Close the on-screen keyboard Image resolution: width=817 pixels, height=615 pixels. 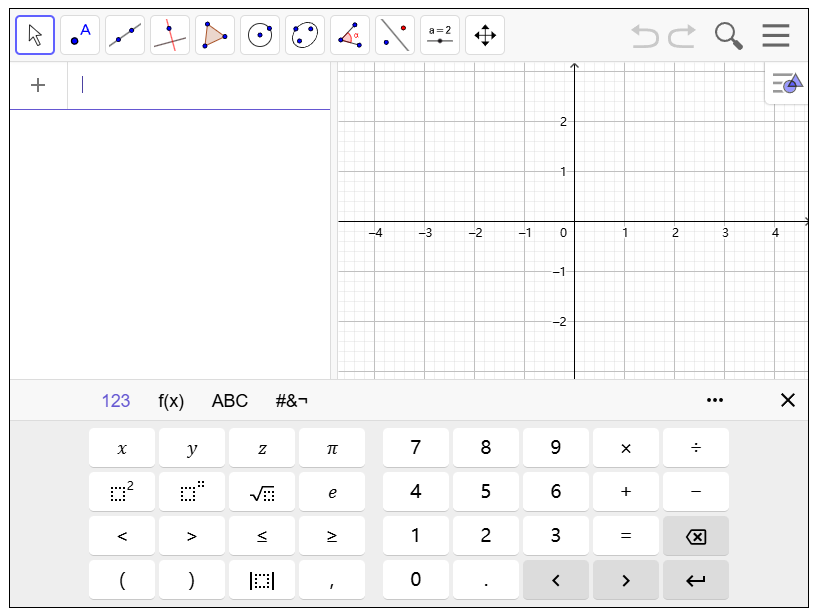pos(788,400)
